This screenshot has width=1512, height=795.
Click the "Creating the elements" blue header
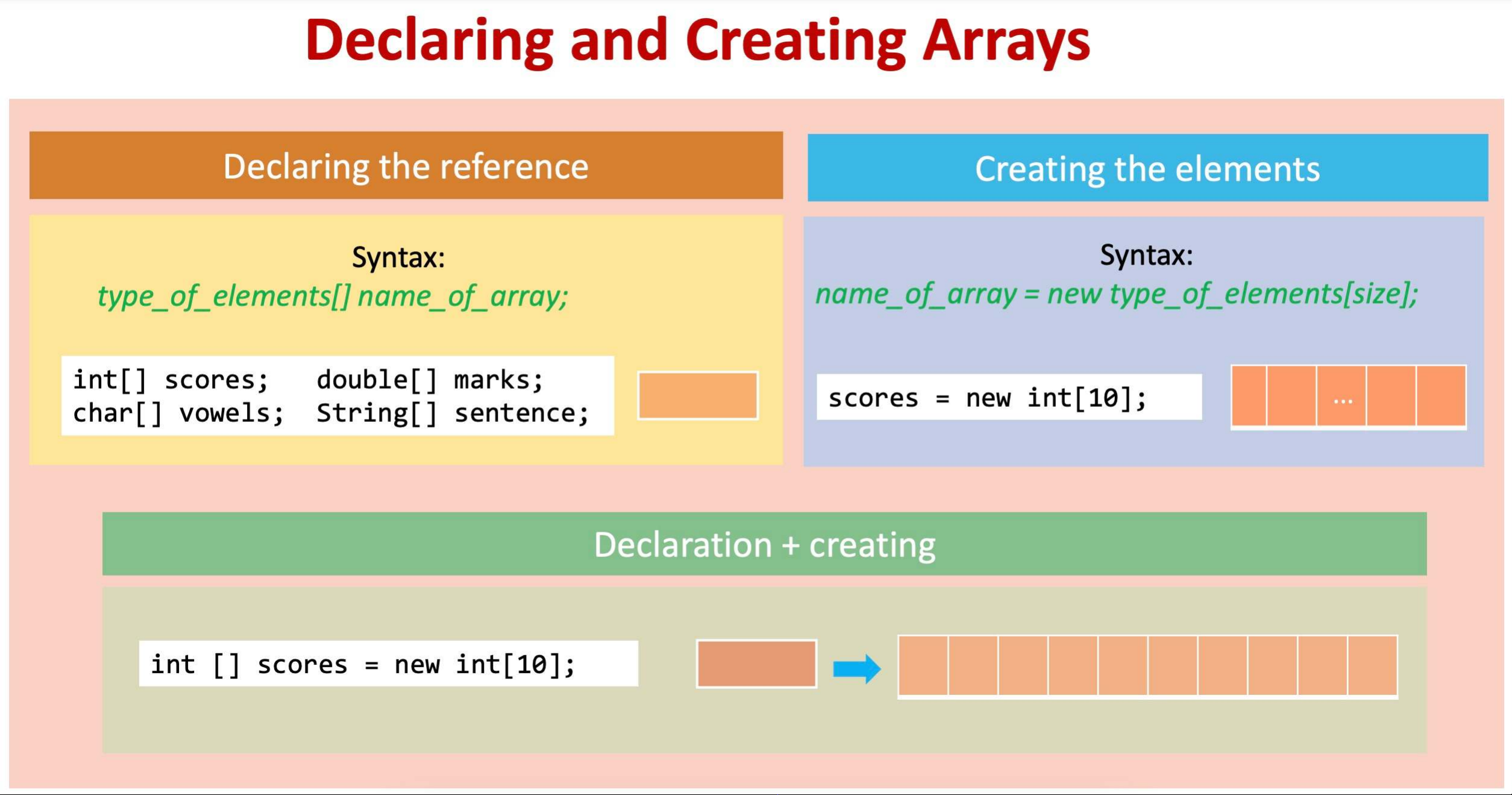click(x=1147, y=168)
